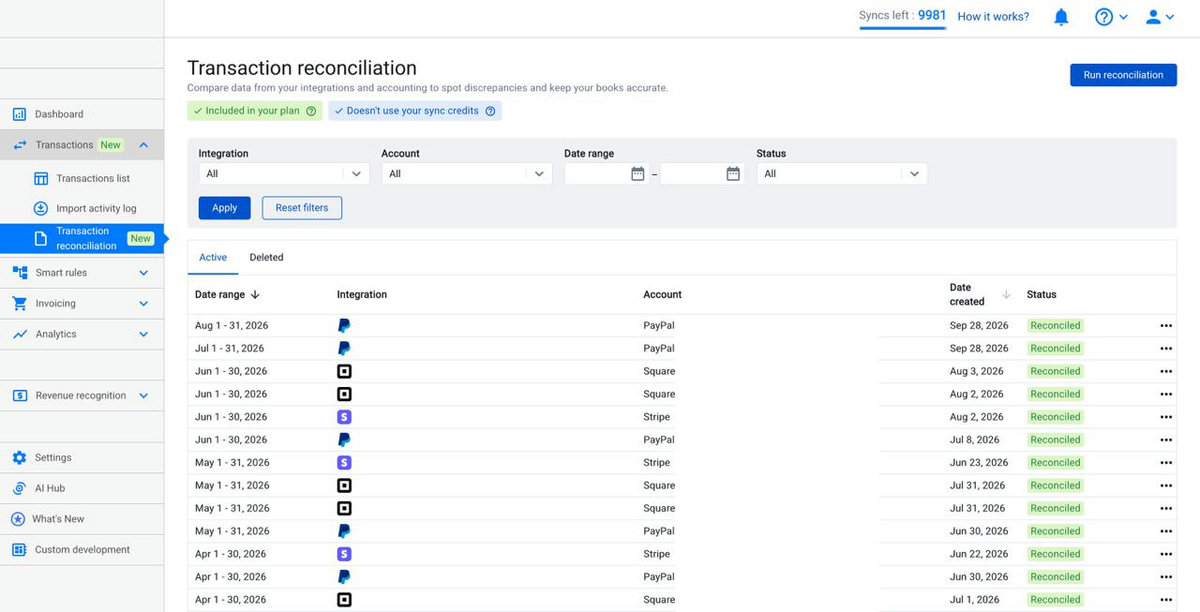The width and height of the screenshot is (1200, 612).
Task: Expand the Analytics section chevron
Action: tap(143, 335)
